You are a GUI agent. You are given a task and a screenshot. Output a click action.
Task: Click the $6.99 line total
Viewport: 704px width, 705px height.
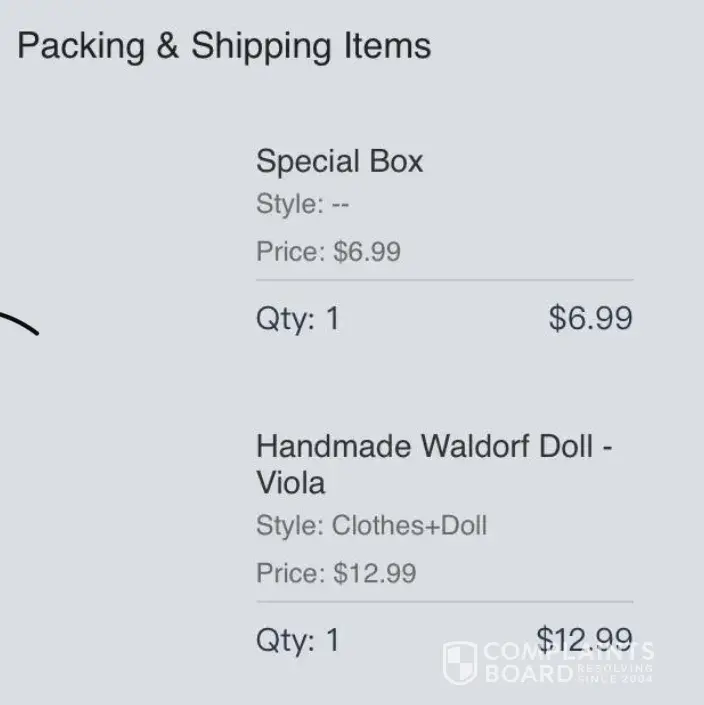tap(590, 319)
